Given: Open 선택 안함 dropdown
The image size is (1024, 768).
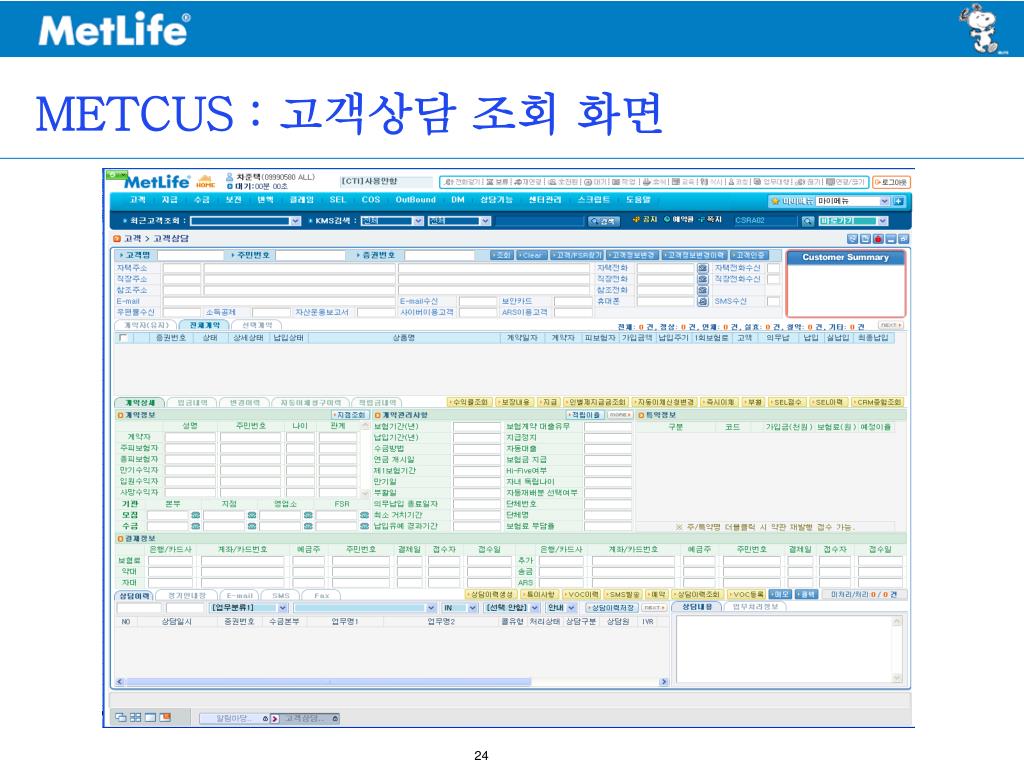Looking at the screenshot, I should [511, 608].
